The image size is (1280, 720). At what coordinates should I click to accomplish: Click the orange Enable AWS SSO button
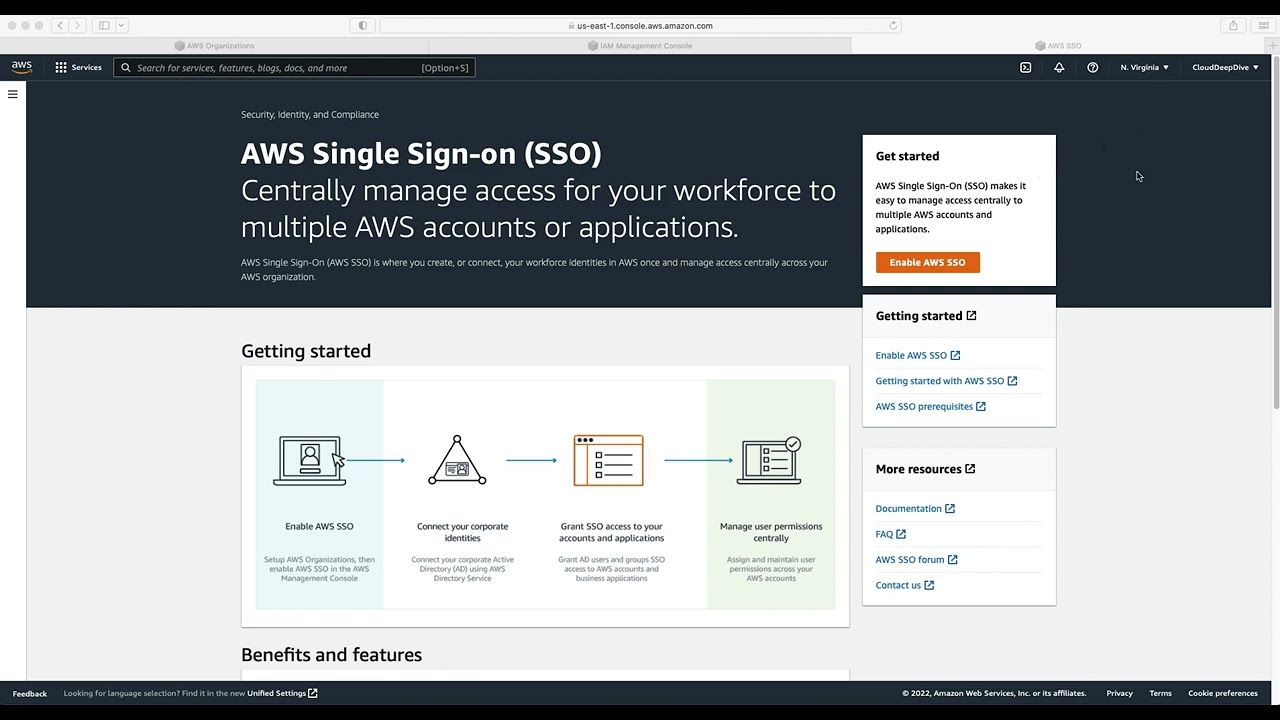pyautogui.click(x=927, y=262)
